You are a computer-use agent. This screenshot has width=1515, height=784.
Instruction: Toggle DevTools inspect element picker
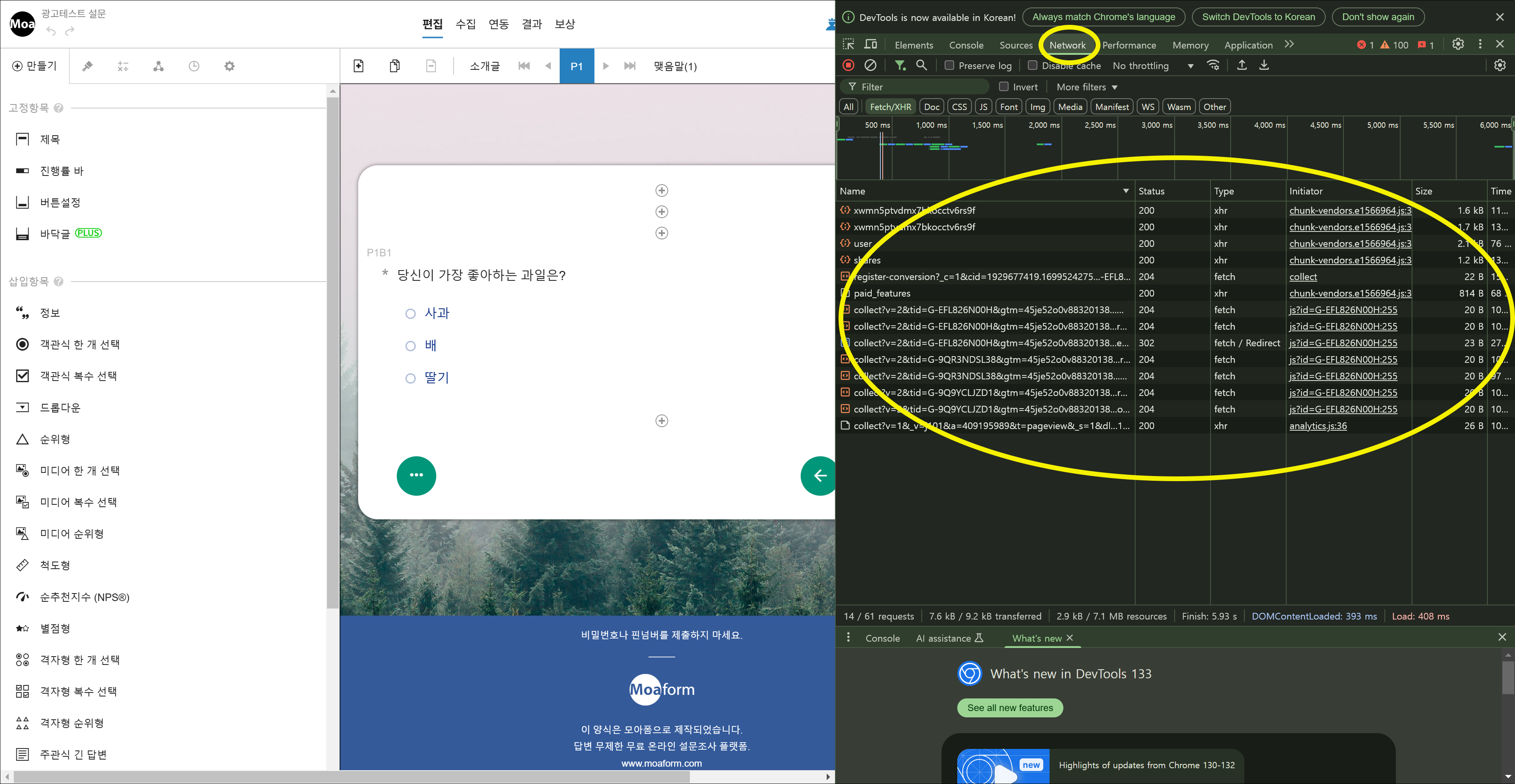[848, 45]
